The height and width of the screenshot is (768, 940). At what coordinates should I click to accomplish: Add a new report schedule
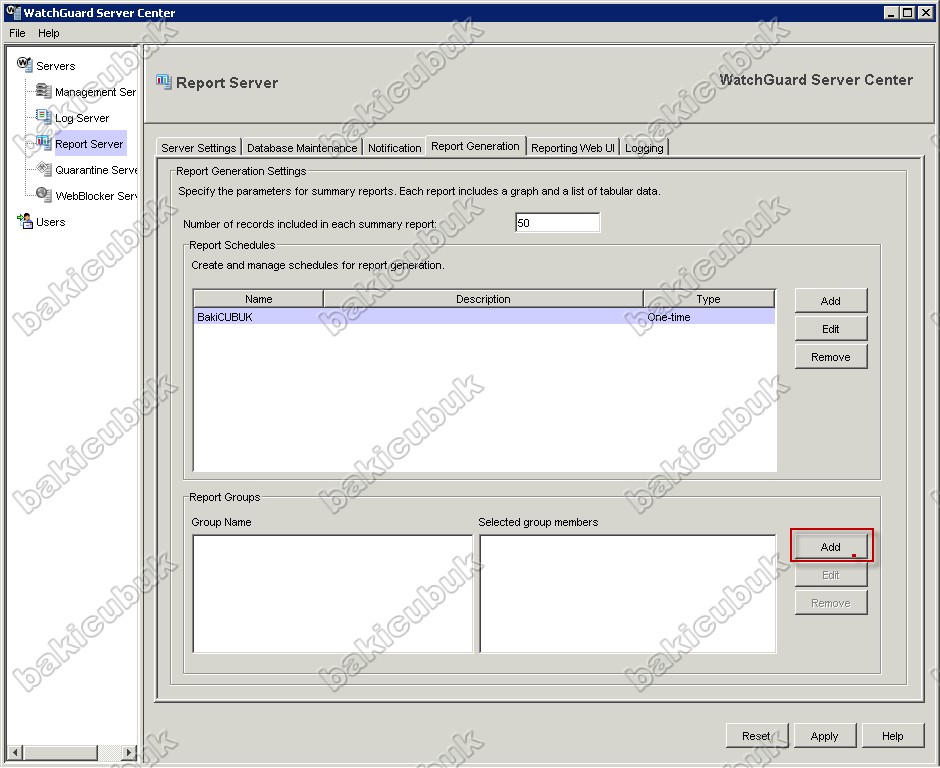pos(831,300)
